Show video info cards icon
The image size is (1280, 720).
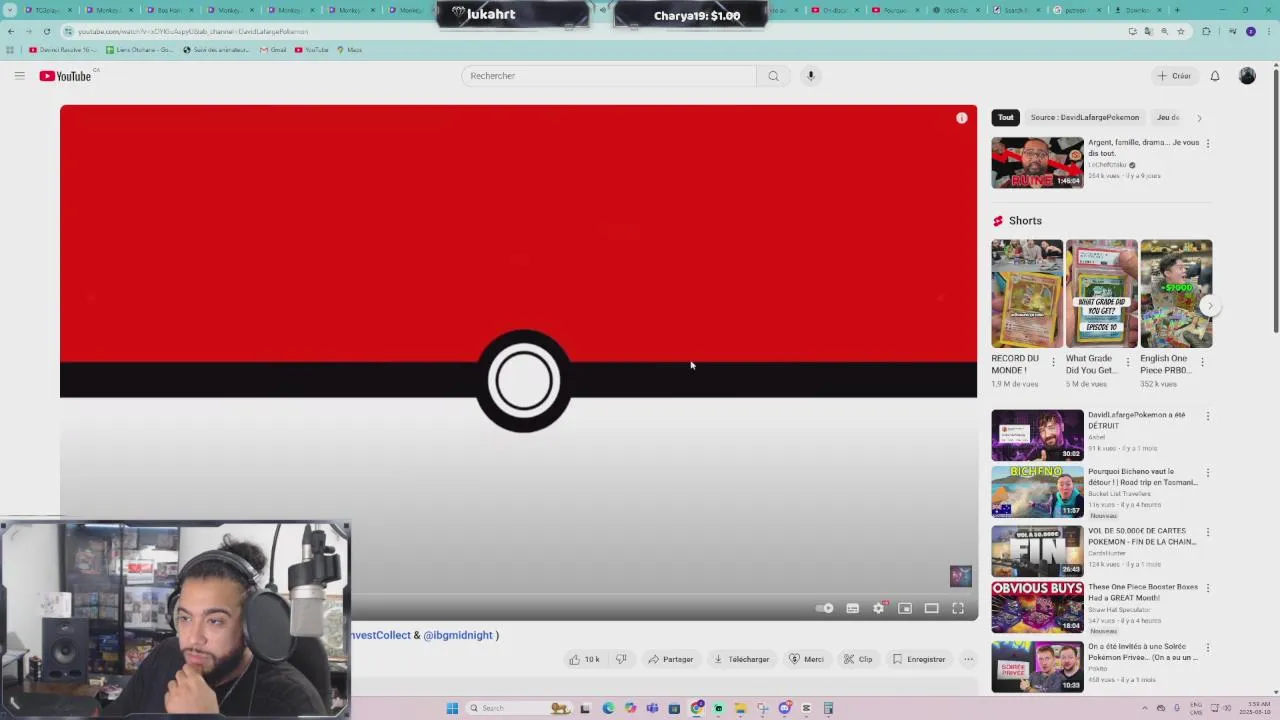[962, 118]
